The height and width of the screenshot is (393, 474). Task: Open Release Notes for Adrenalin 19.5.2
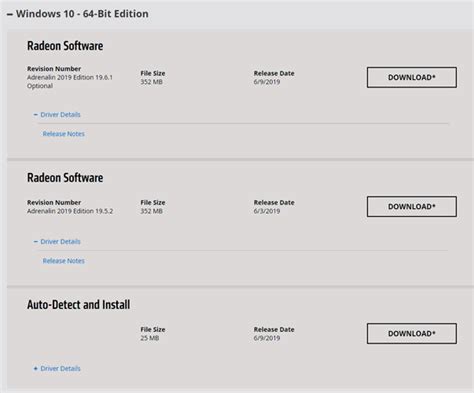tap(64, 261)
